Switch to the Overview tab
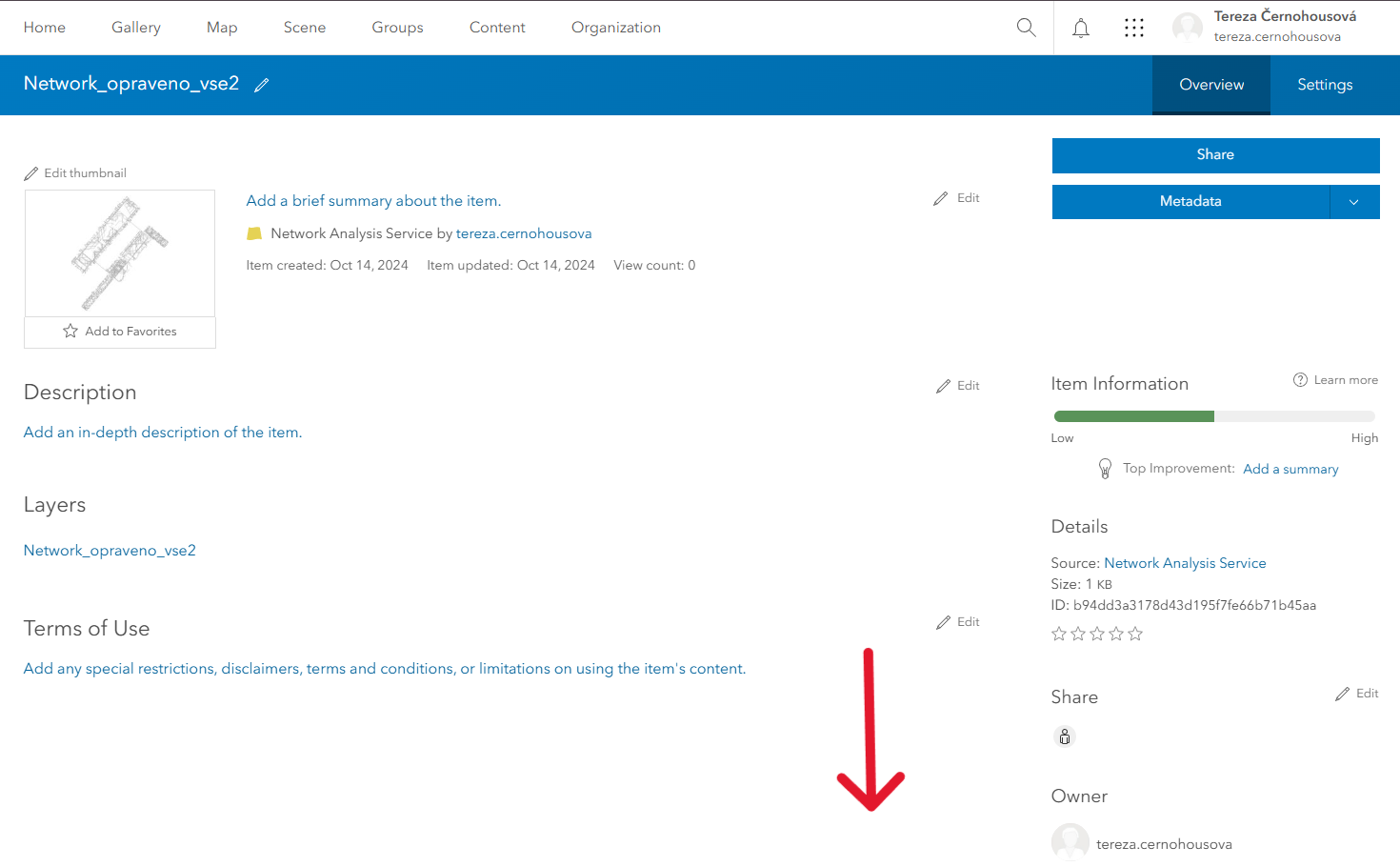The width and height of the screenshot is (1400, 867). point(1211,85)
